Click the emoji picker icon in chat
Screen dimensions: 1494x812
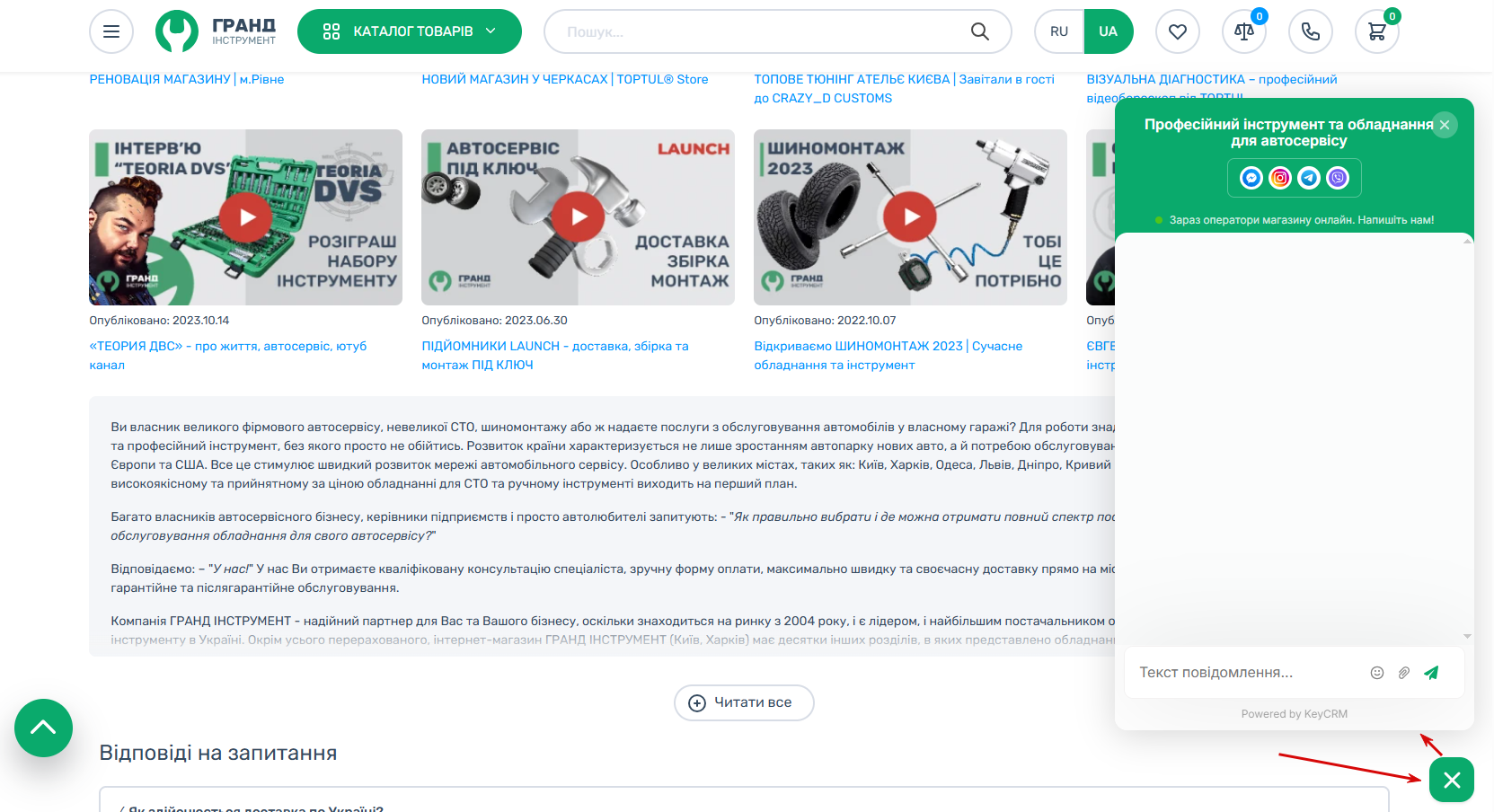(1377, 673)
